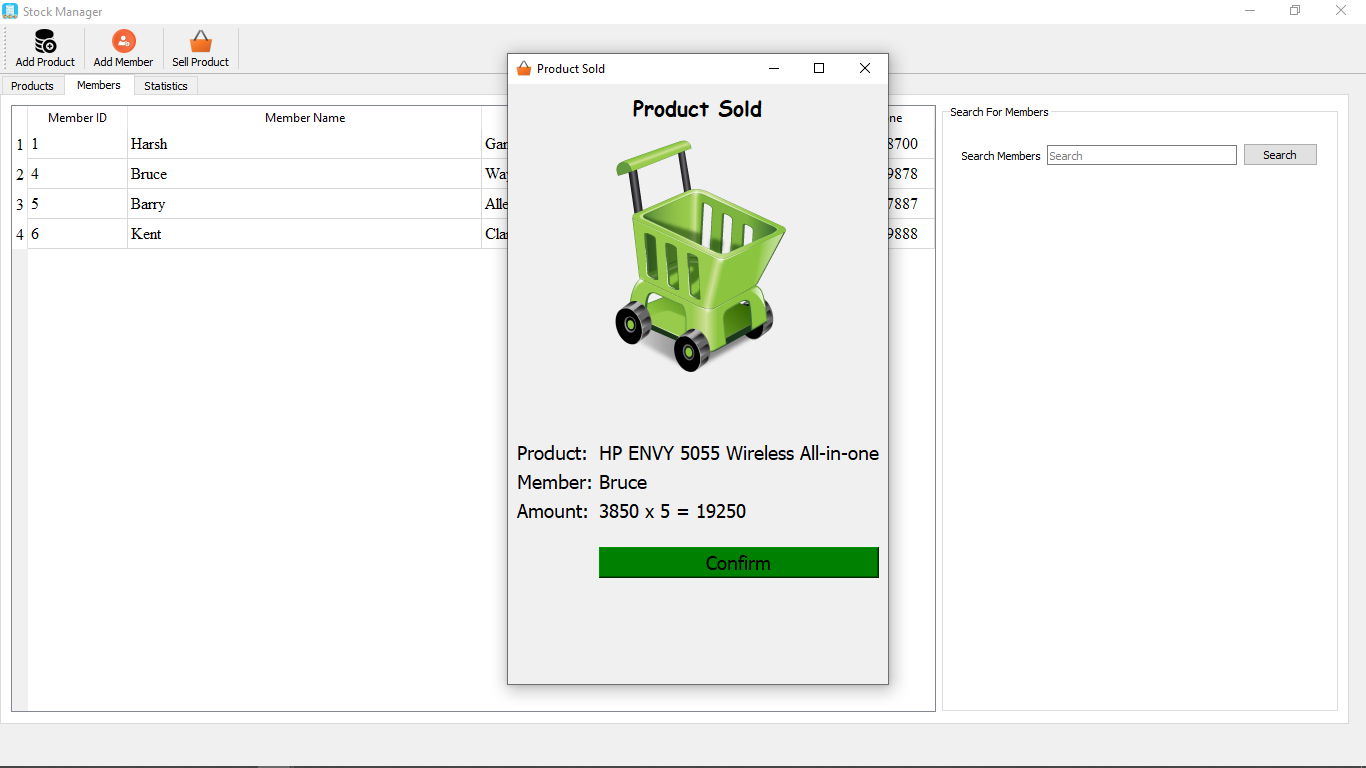Click the Search button for members
This screenshot has width=1366, height=768.
click(x=1280, y=155)
